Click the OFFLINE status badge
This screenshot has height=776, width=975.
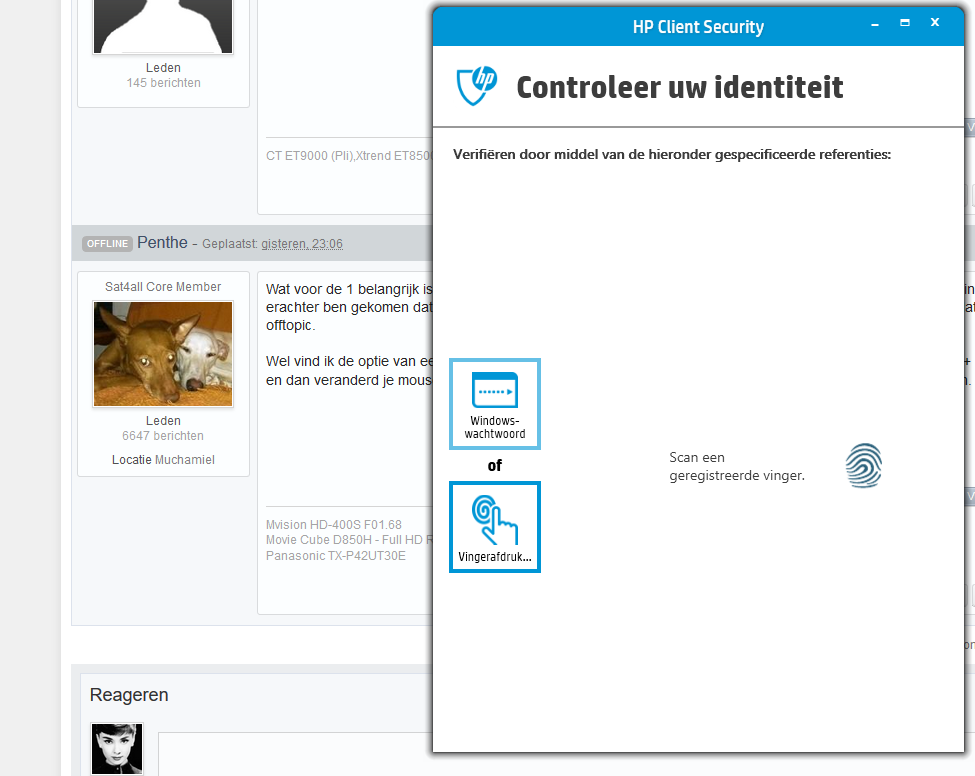tap(107, 244)
